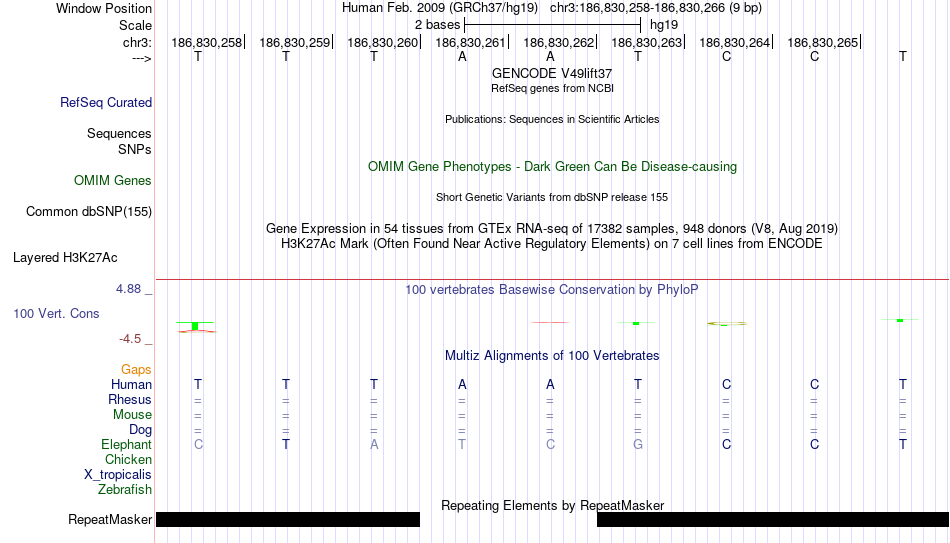Select the Human species label
The height and width of the screenshot is (543, 950).
click(x=131, y=385)
